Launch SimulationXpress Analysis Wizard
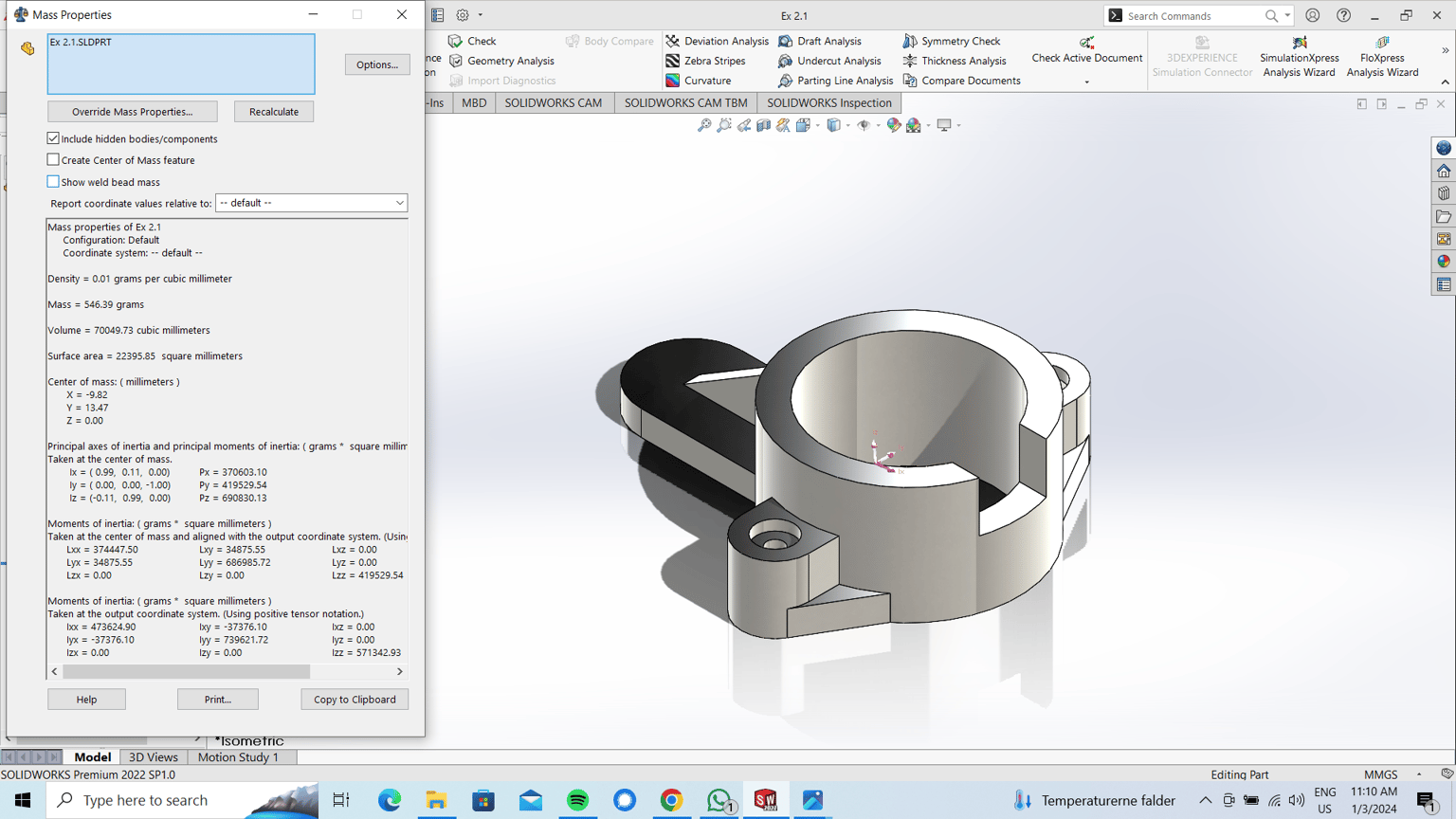Image resolution: width=1456 pixels, height=819 pixels. click(1300, 57)
